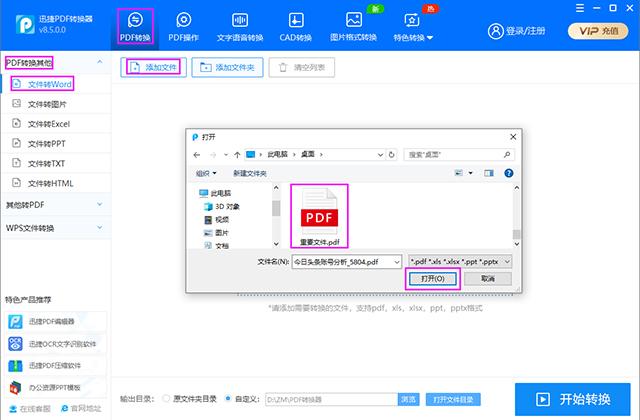The width and height of the screenshot is (640, 420).
Task: Click the 登录/注册 user icon
Action: click(x=496, y=31)
